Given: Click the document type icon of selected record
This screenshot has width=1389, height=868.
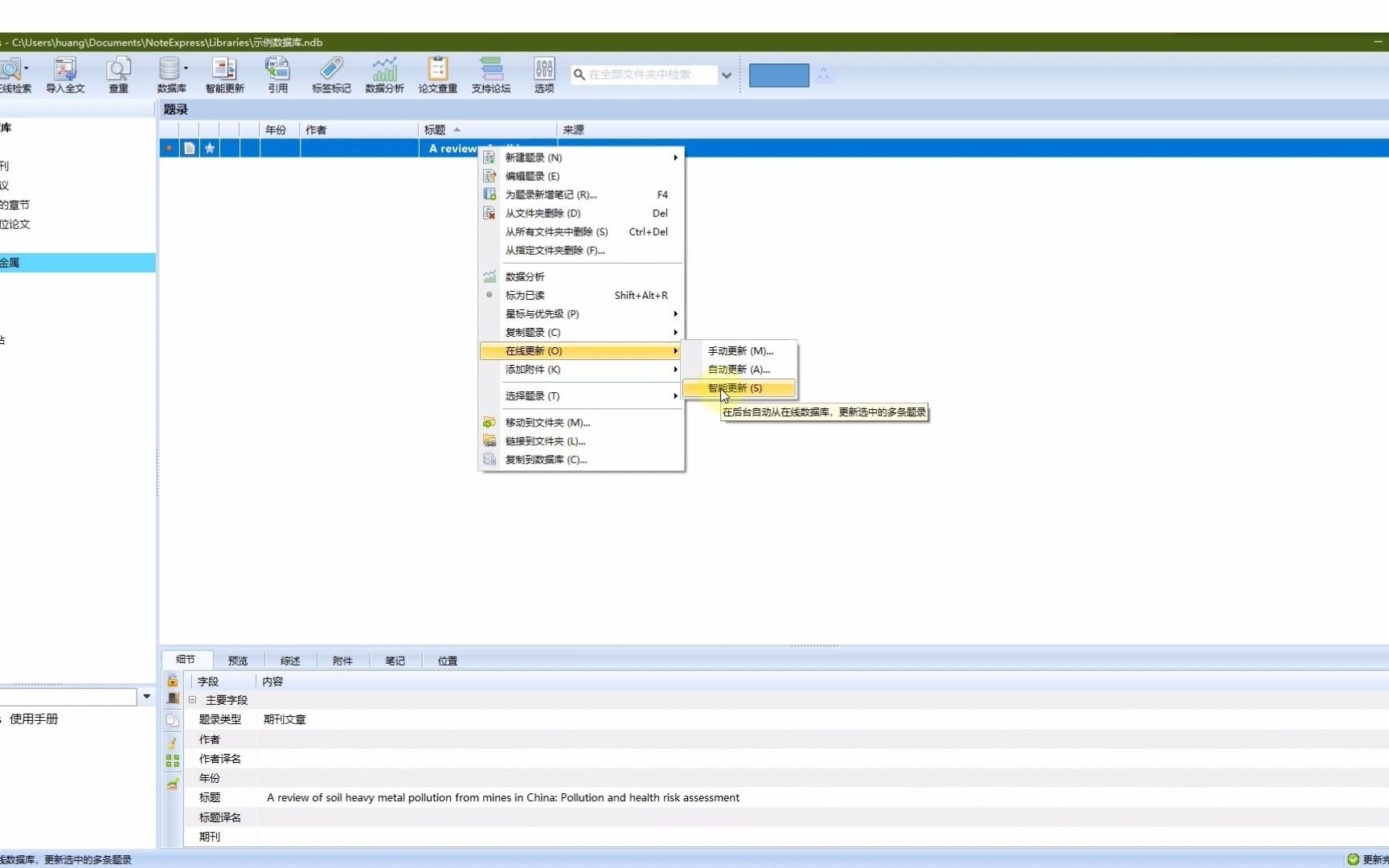Looking at the screenshot, I should click(189, 148).
